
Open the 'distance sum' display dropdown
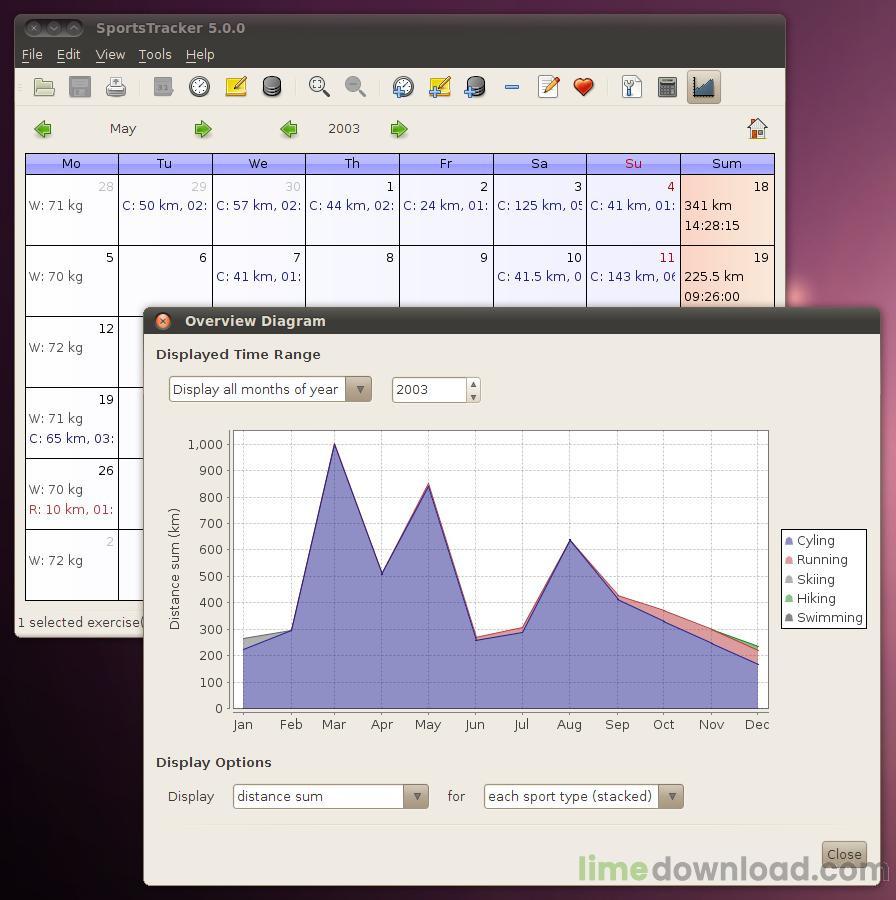[417, 796]
